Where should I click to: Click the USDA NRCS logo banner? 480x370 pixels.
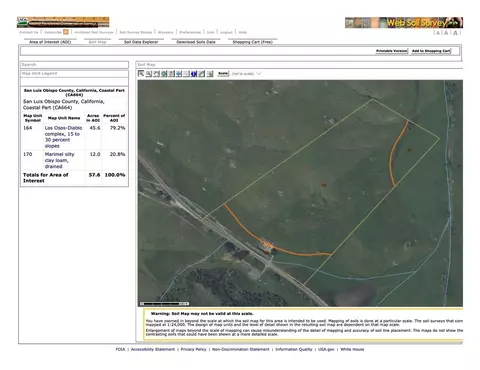[63, 22]
